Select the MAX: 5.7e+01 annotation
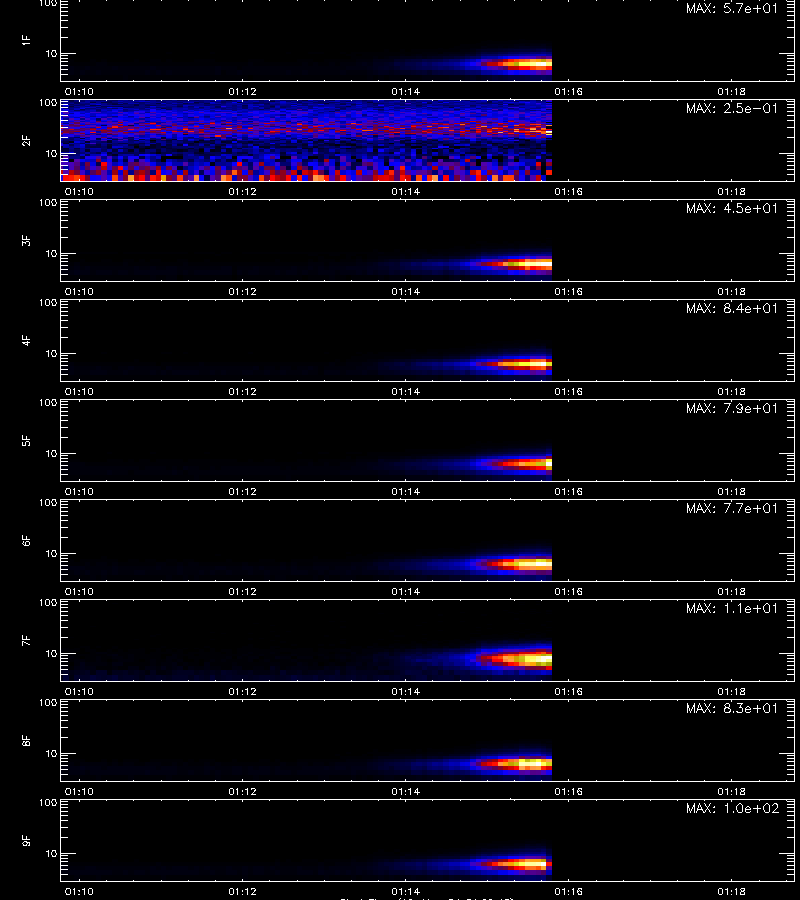This screenshot has height=900, width=800. click(732, 9)
